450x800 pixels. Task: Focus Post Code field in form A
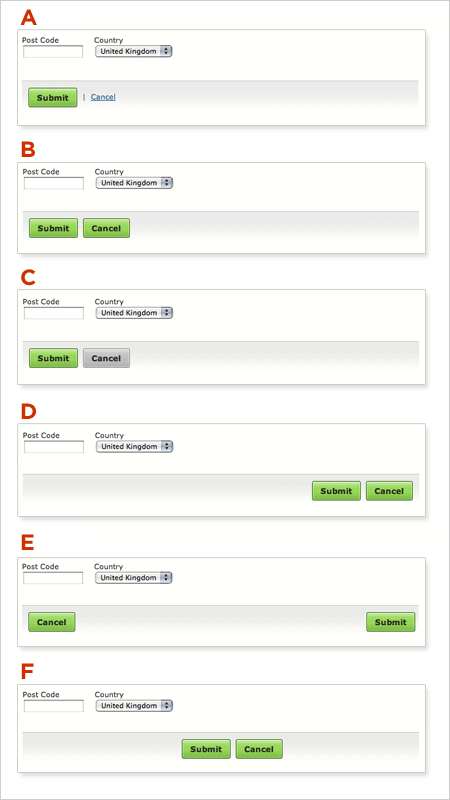pyautogui.click(x=53, y=52)
